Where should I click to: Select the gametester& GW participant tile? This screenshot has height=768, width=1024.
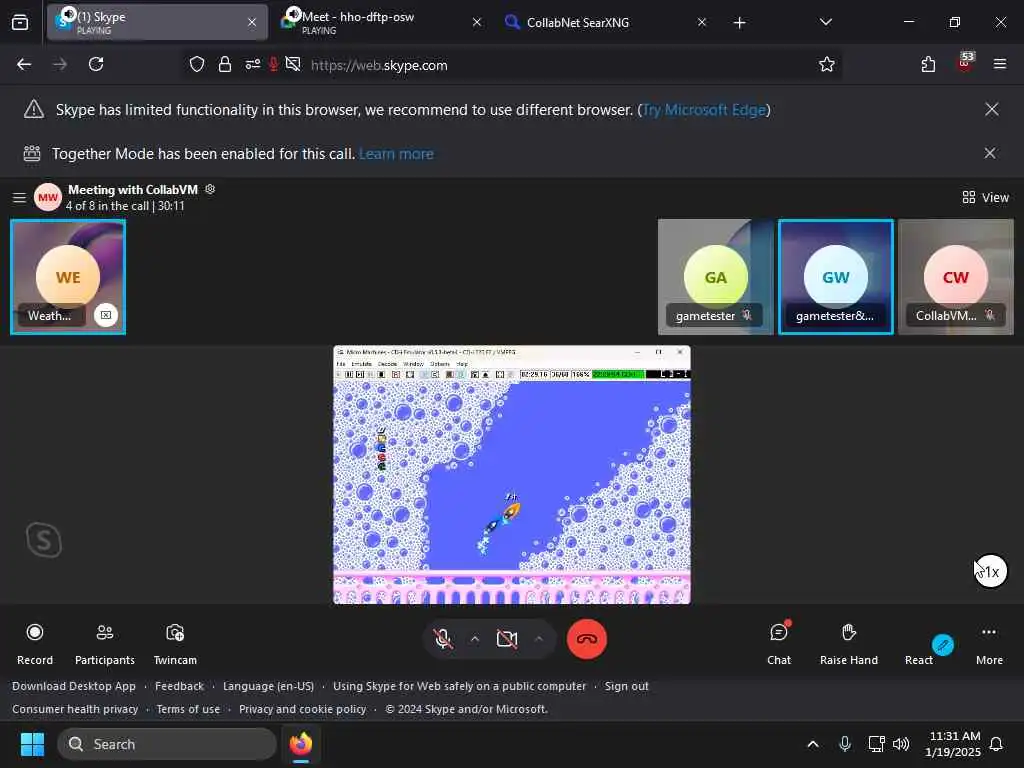coord(835,277)
